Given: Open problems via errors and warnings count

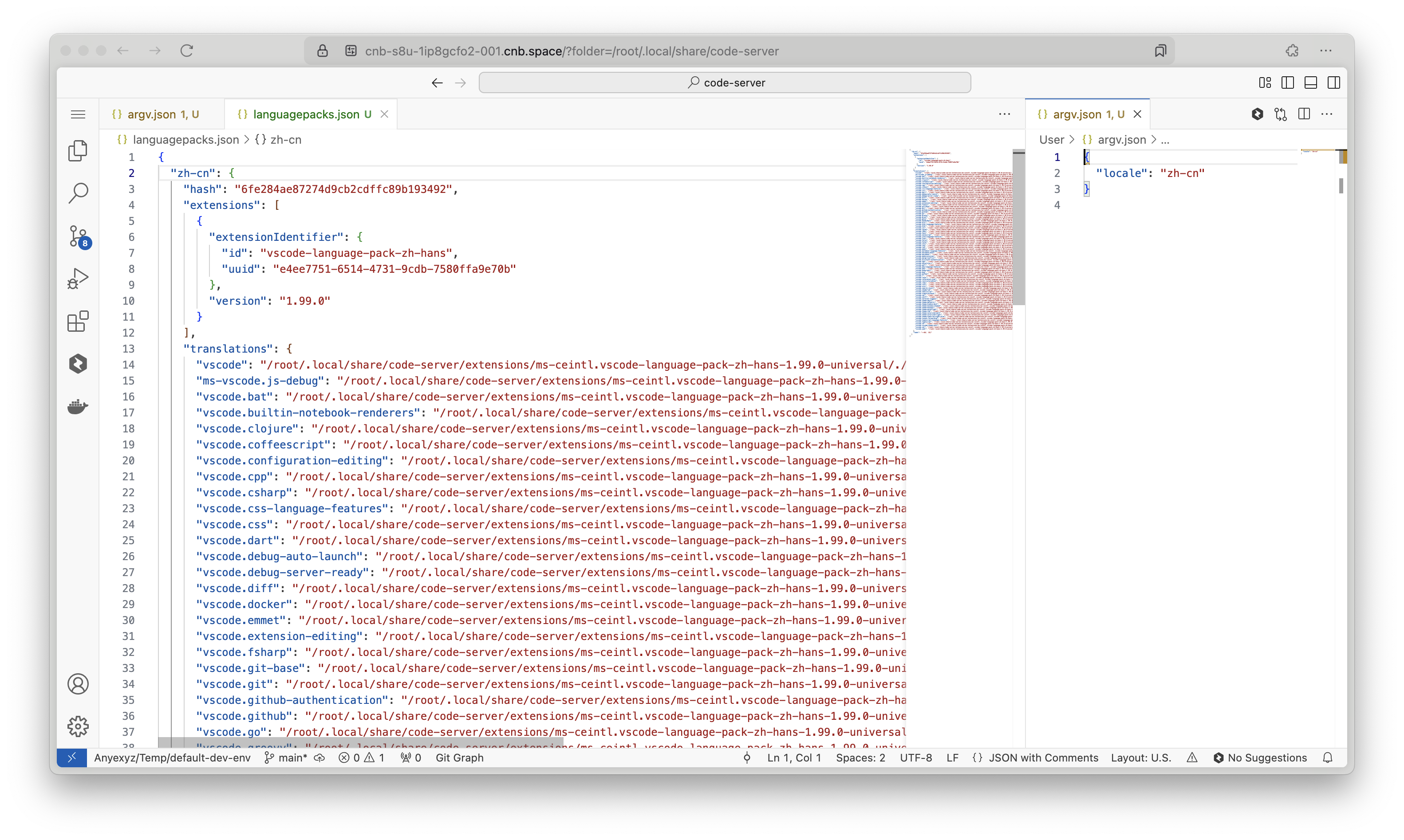Looking at the screenshot, I should [x=362, y=758].
